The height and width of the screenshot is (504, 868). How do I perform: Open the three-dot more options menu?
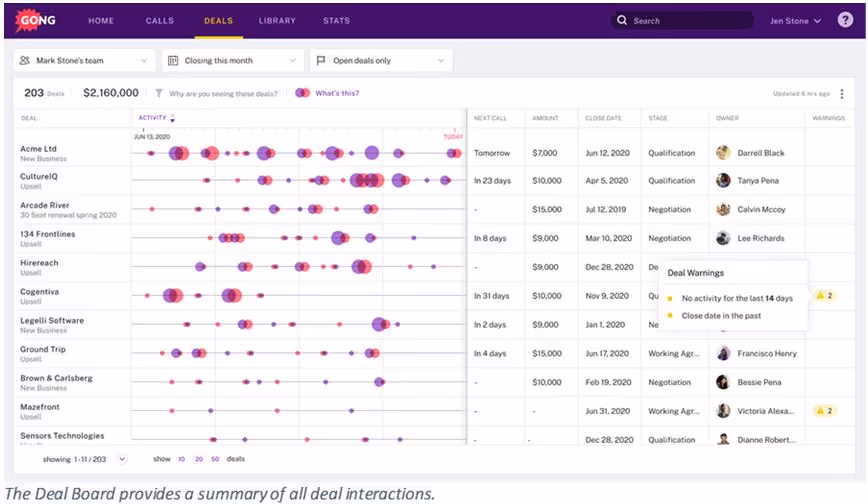[841, 94]
